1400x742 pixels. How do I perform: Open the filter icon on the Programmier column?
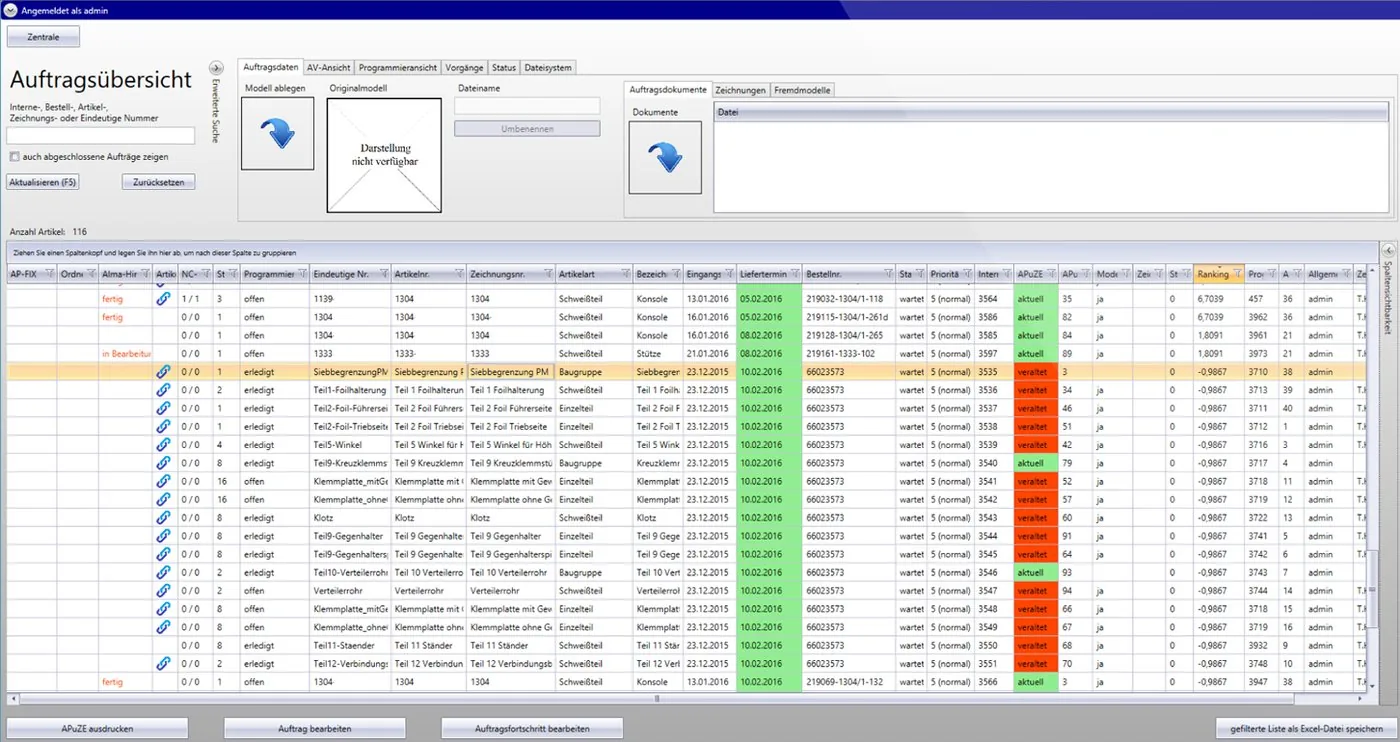[302, 274]
